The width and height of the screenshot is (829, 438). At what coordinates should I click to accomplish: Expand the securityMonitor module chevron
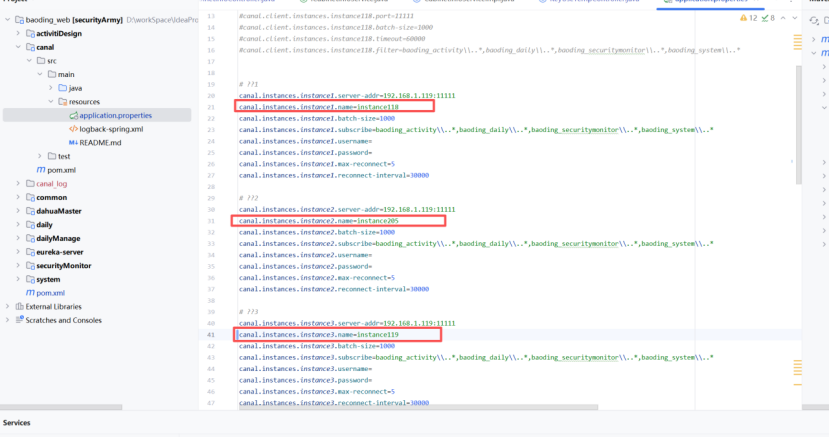click(18, 266)
